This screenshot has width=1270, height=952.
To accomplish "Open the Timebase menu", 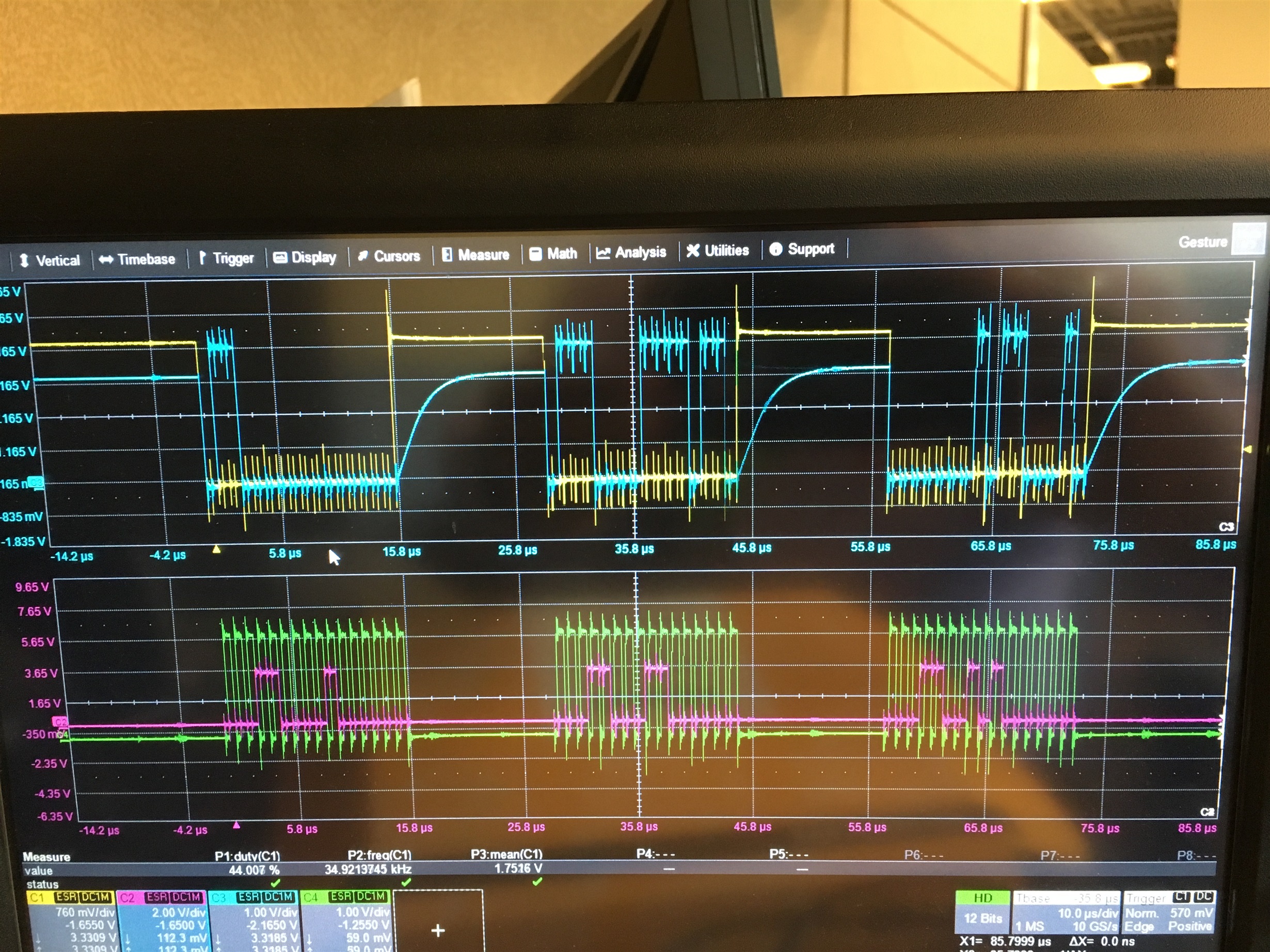I will point(137,260).
